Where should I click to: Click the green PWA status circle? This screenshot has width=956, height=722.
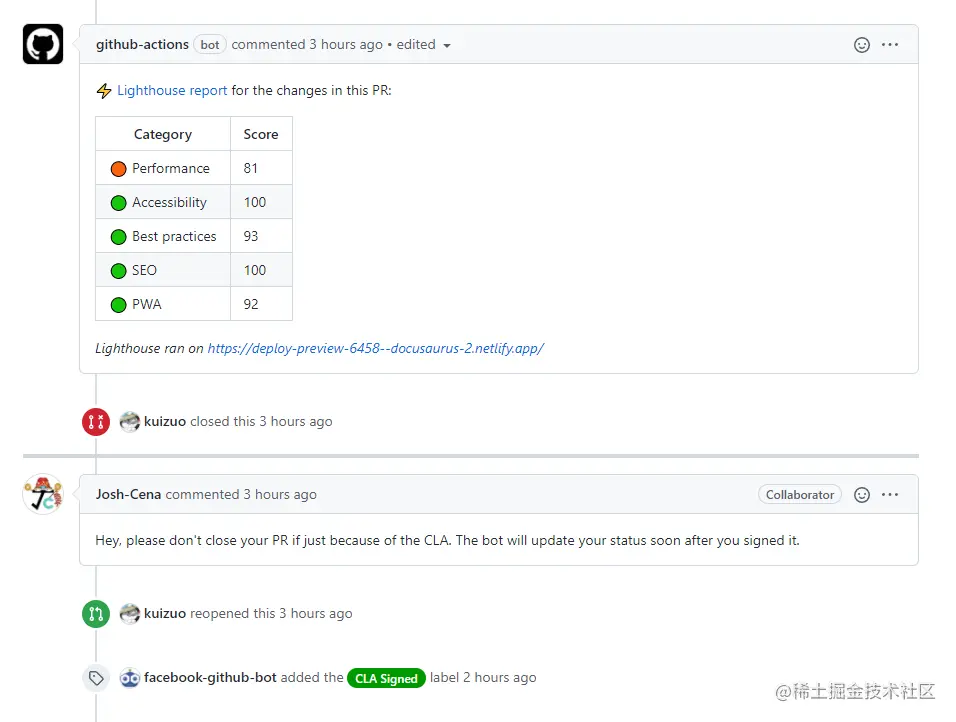[118, 305]
